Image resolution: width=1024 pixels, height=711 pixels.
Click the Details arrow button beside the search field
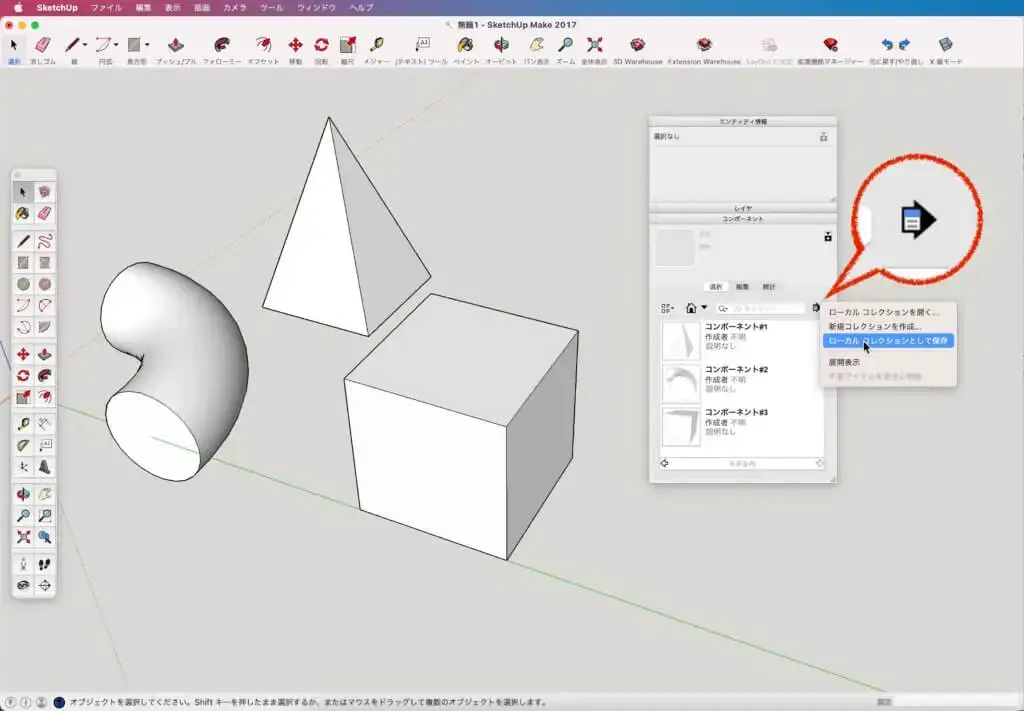(816, 308)
